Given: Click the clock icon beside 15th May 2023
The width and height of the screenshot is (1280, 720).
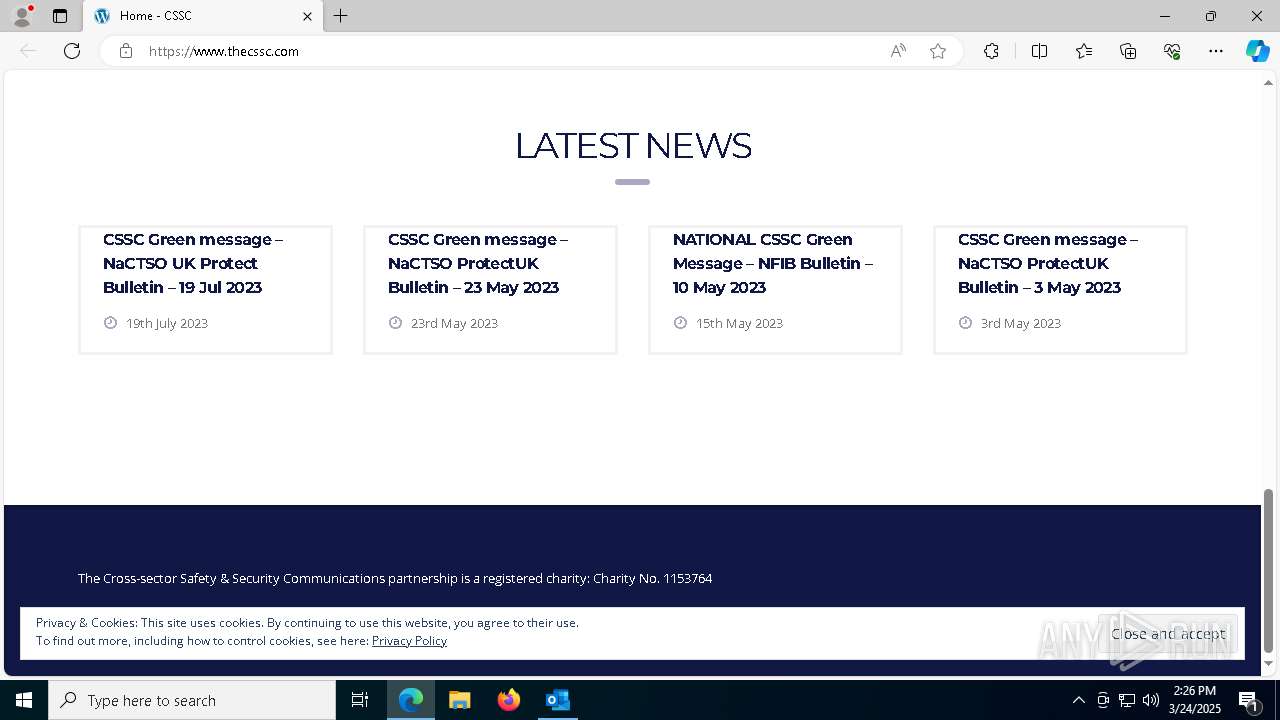Looking at the screenshot, I should pos(680,323).
